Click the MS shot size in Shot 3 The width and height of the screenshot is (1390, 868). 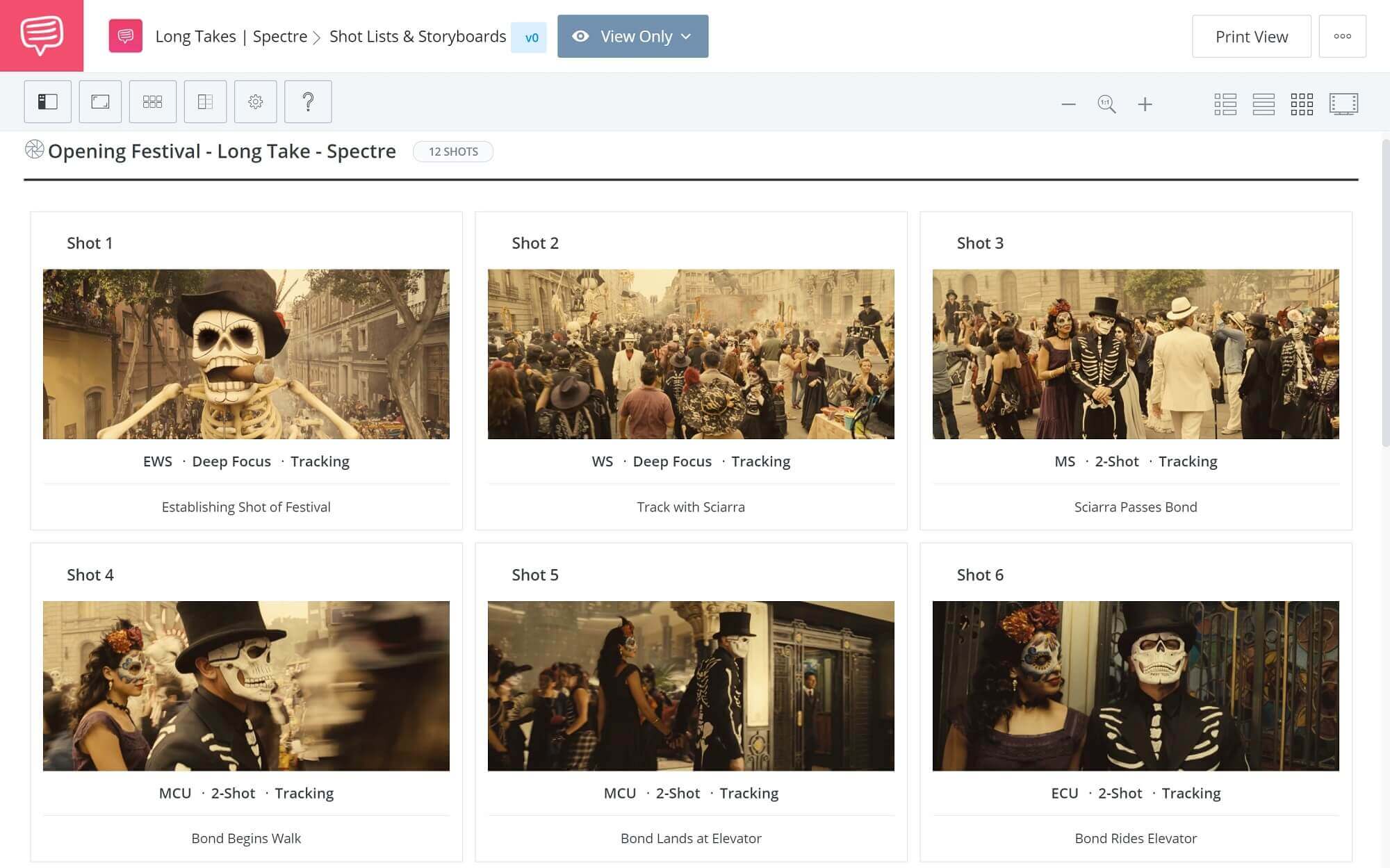[x=1065, y=461]
